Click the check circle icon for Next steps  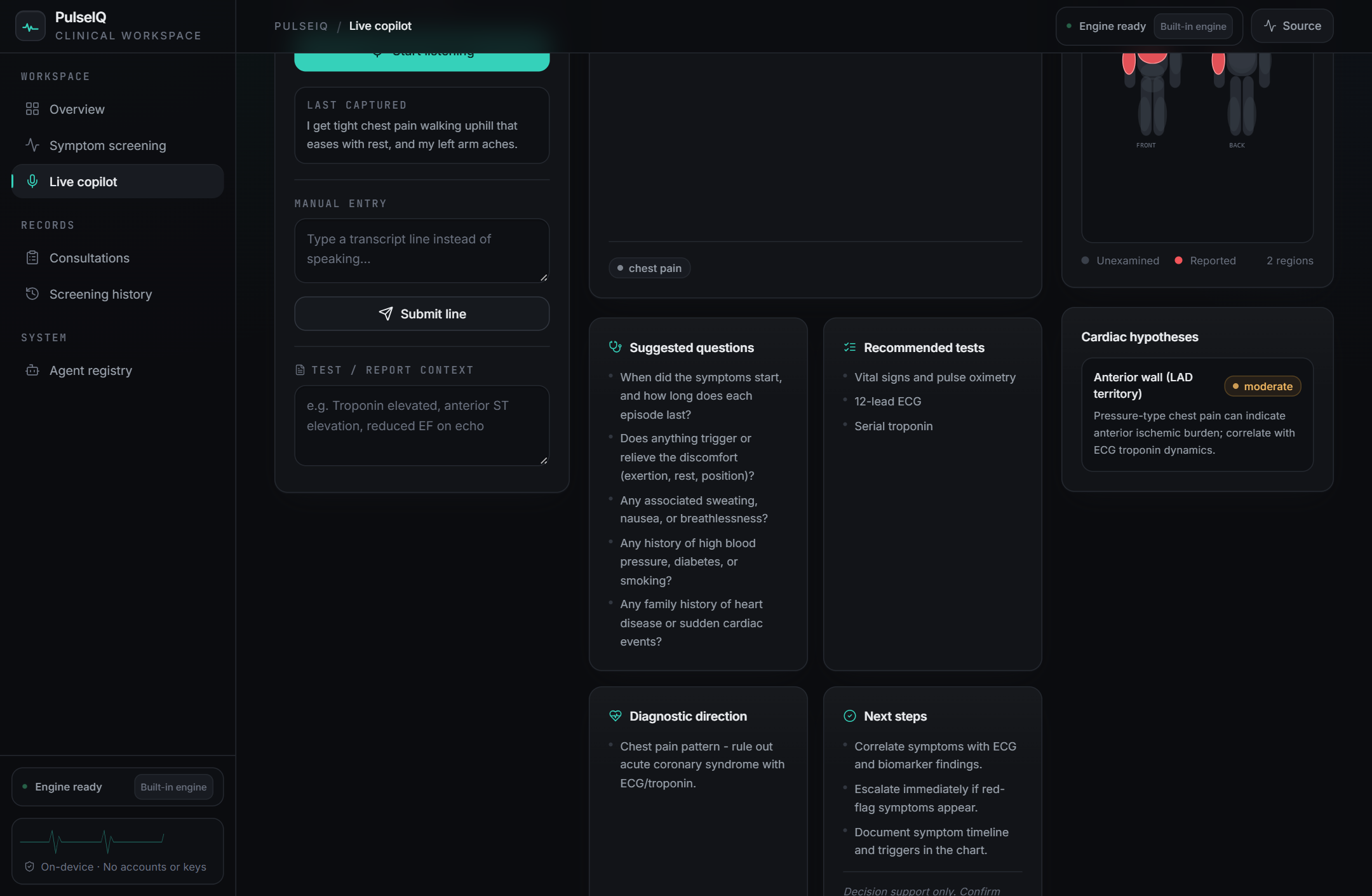[x=850, y=716]
